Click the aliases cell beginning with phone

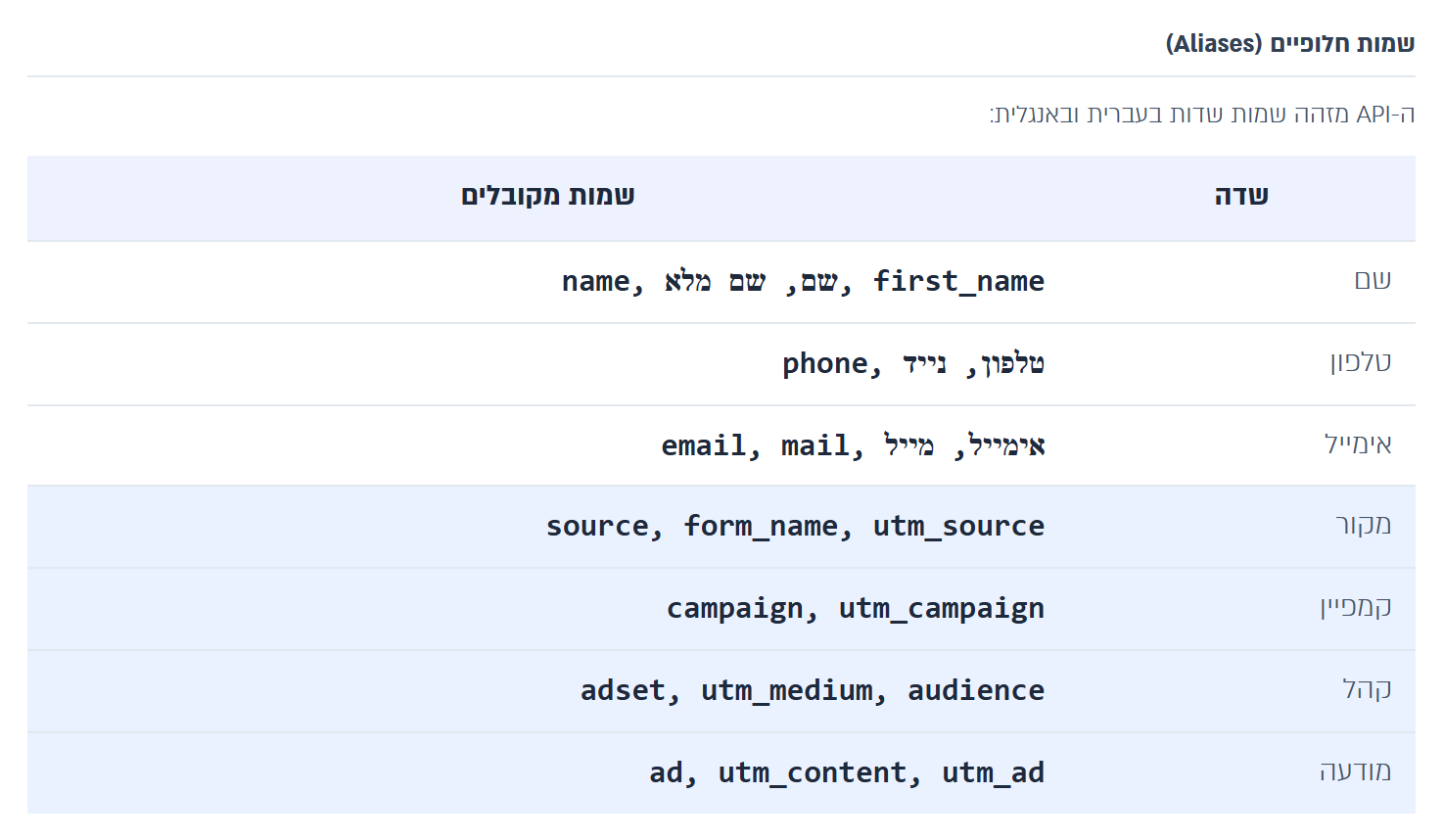tap(548, 363)
